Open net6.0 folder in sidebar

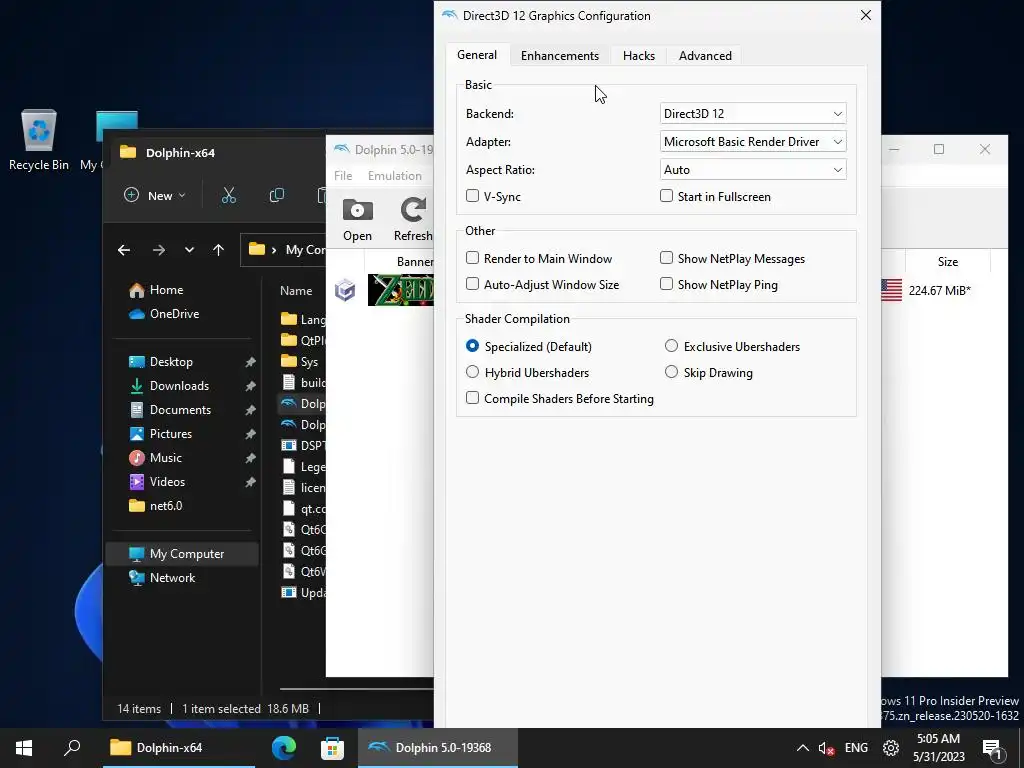155,506
